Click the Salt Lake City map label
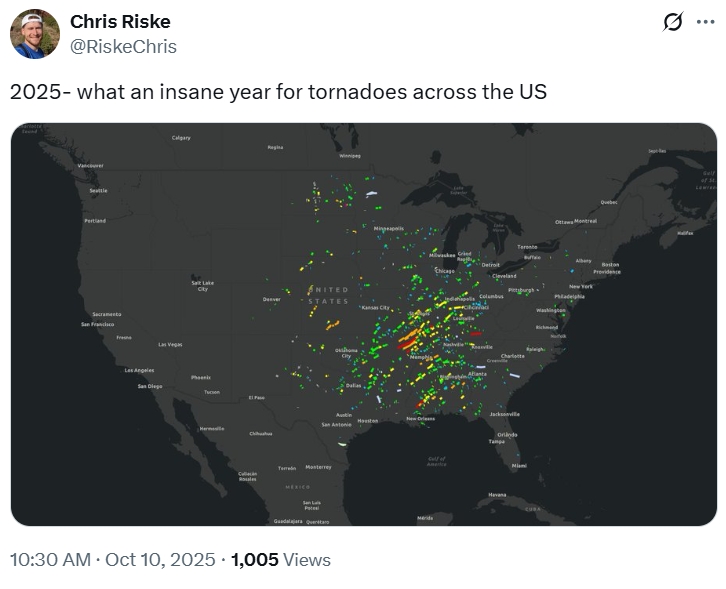 202,286
